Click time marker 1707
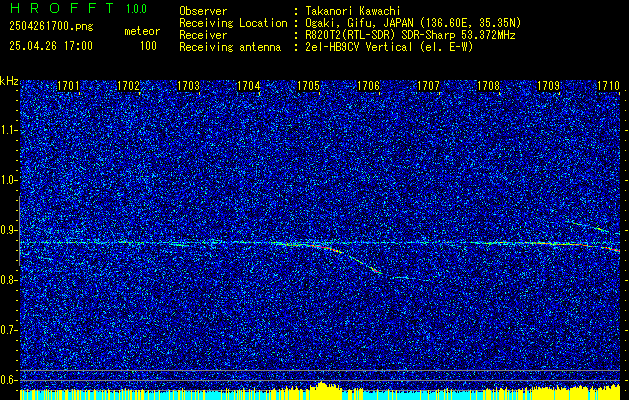This screenshot has width=629, height=400. point(428,86)
